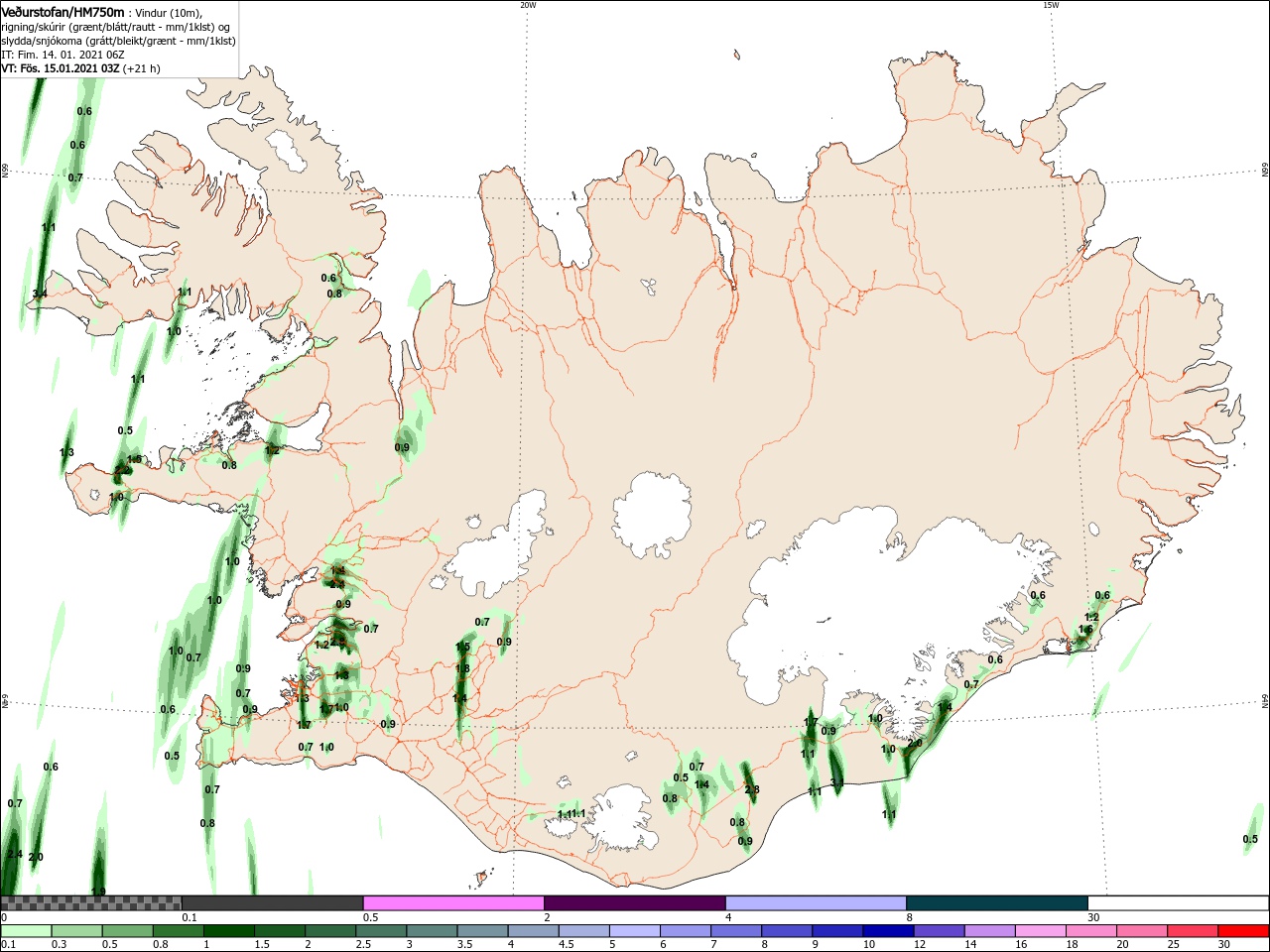Click the 3.1 precipitation value on the map
This screenshot has width=1270, height=952.
(x=837, y=782)
